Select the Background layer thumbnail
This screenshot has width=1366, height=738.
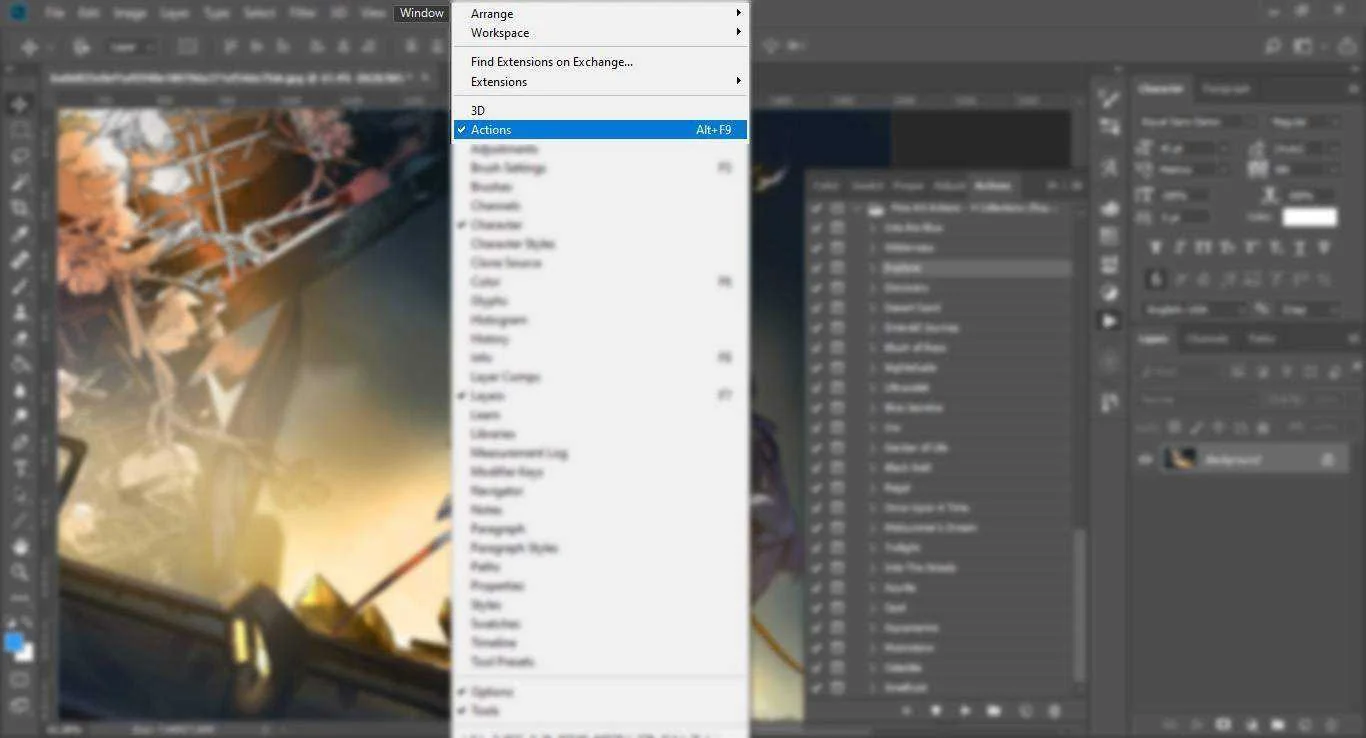[x=1180, y=460]
